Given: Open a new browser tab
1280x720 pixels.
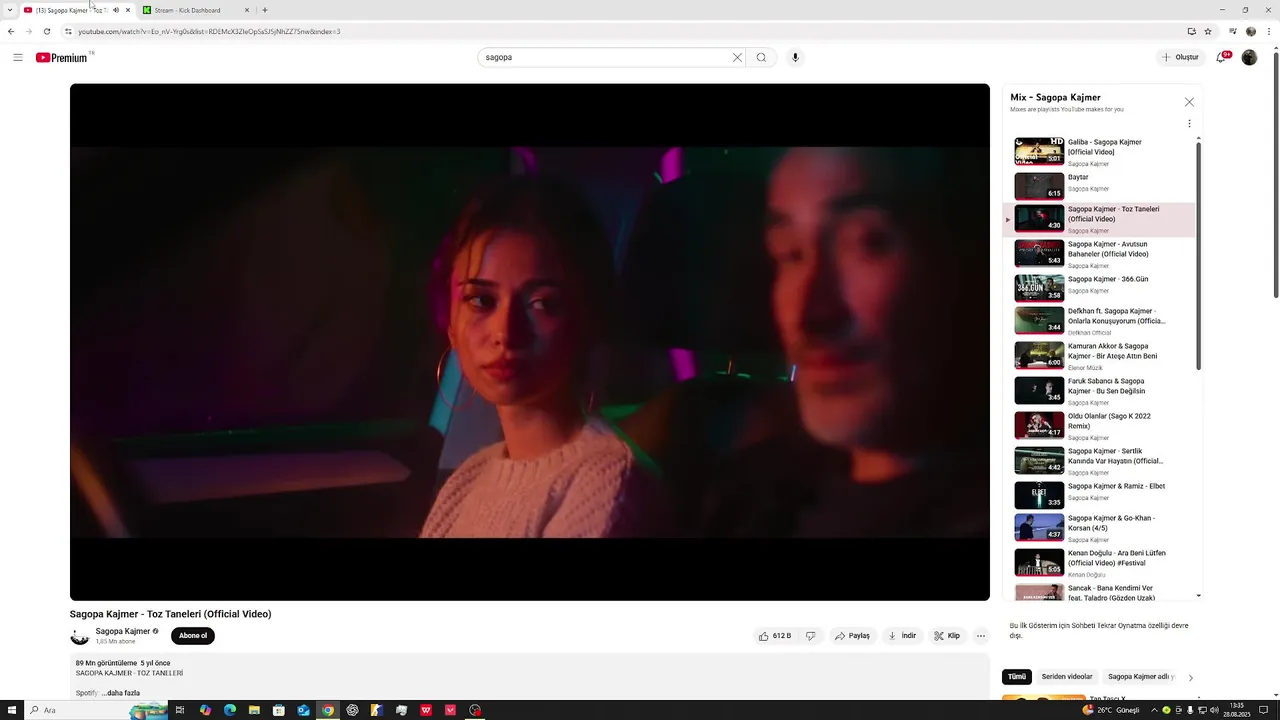Looking at the screenshot, I should (x=265, y=10).
